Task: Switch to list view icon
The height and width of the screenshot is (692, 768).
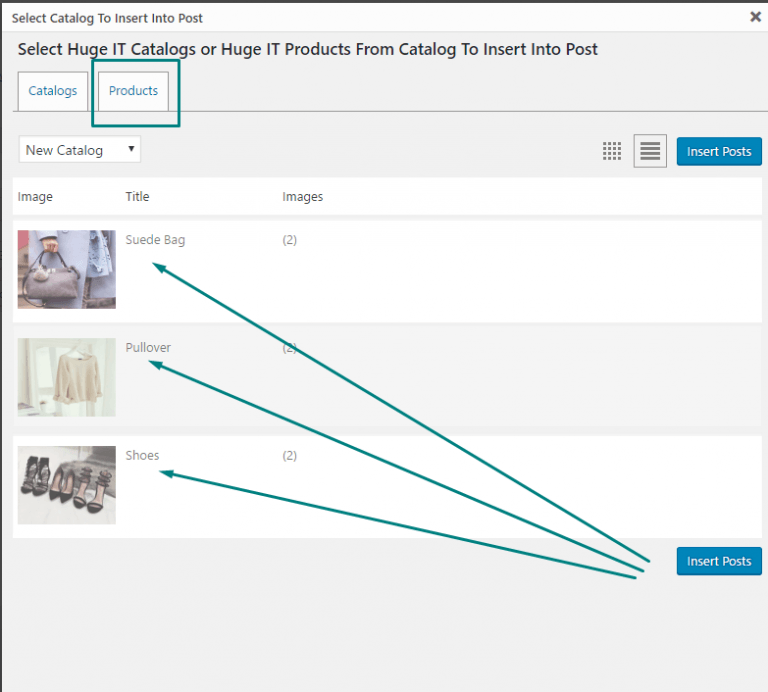Action: tap(650, 151)
